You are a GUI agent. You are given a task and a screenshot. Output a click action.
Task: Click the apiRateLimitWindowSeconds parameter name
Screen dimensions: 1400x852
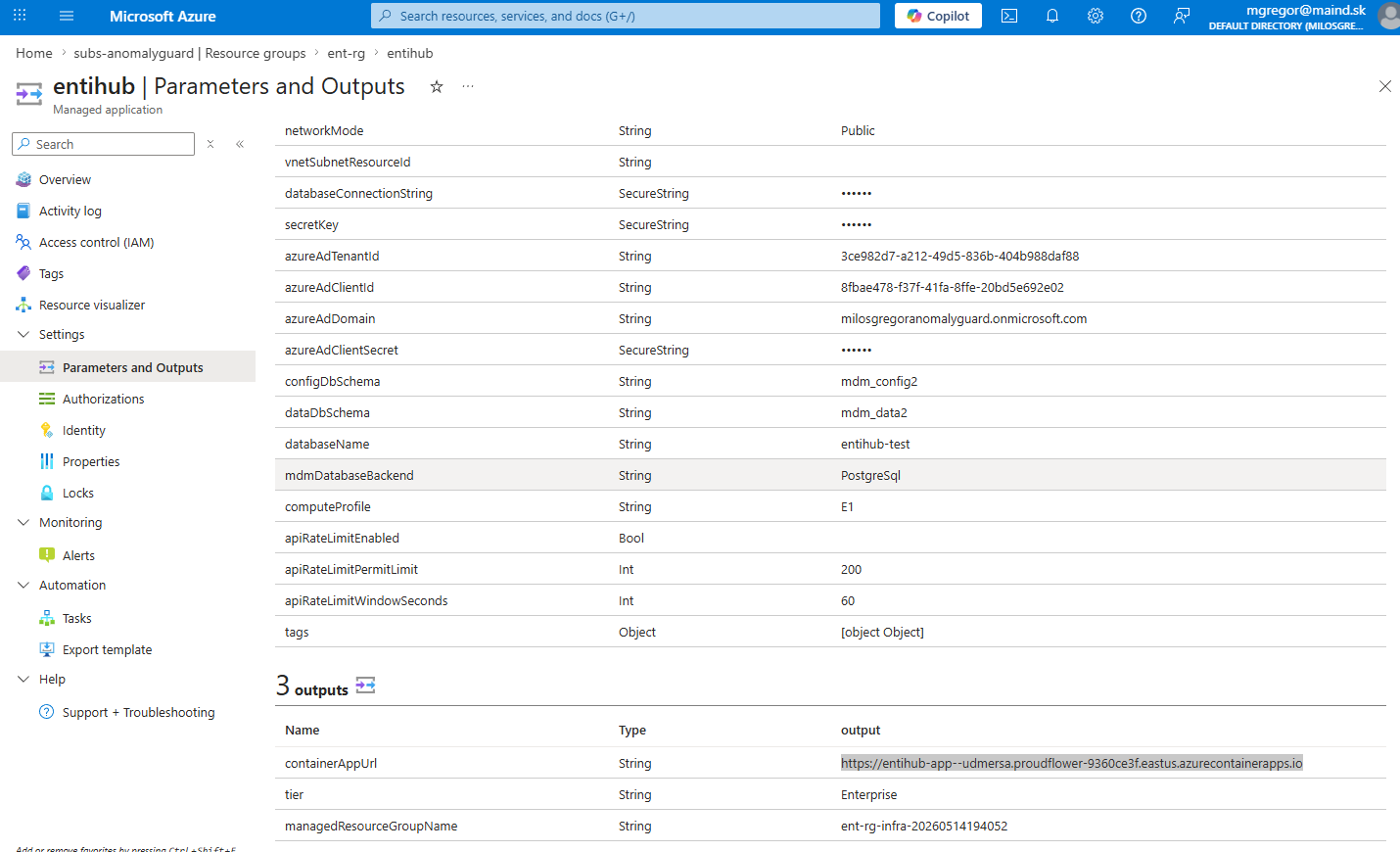tap(366, 600)
